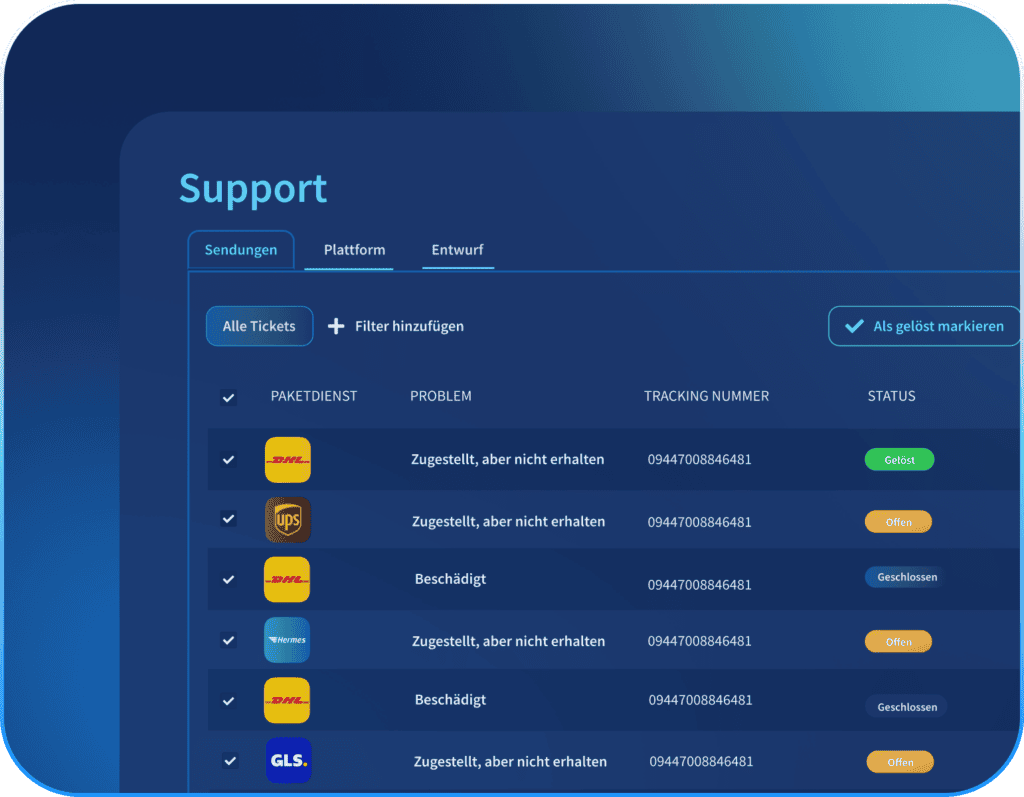Click the Gelöst status badge

(x=899, y=460)
